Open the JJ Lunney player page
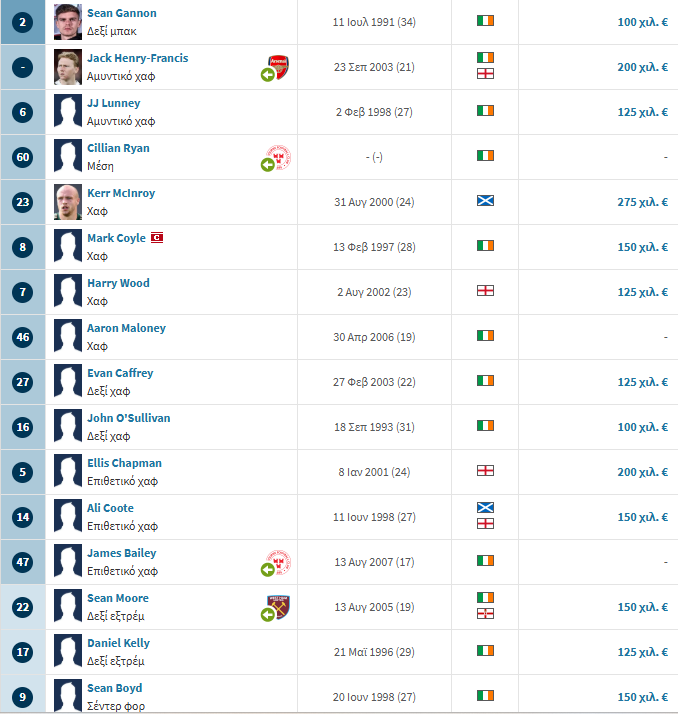The width and height of the screenshot is (678, 714). tap(113, 103)
